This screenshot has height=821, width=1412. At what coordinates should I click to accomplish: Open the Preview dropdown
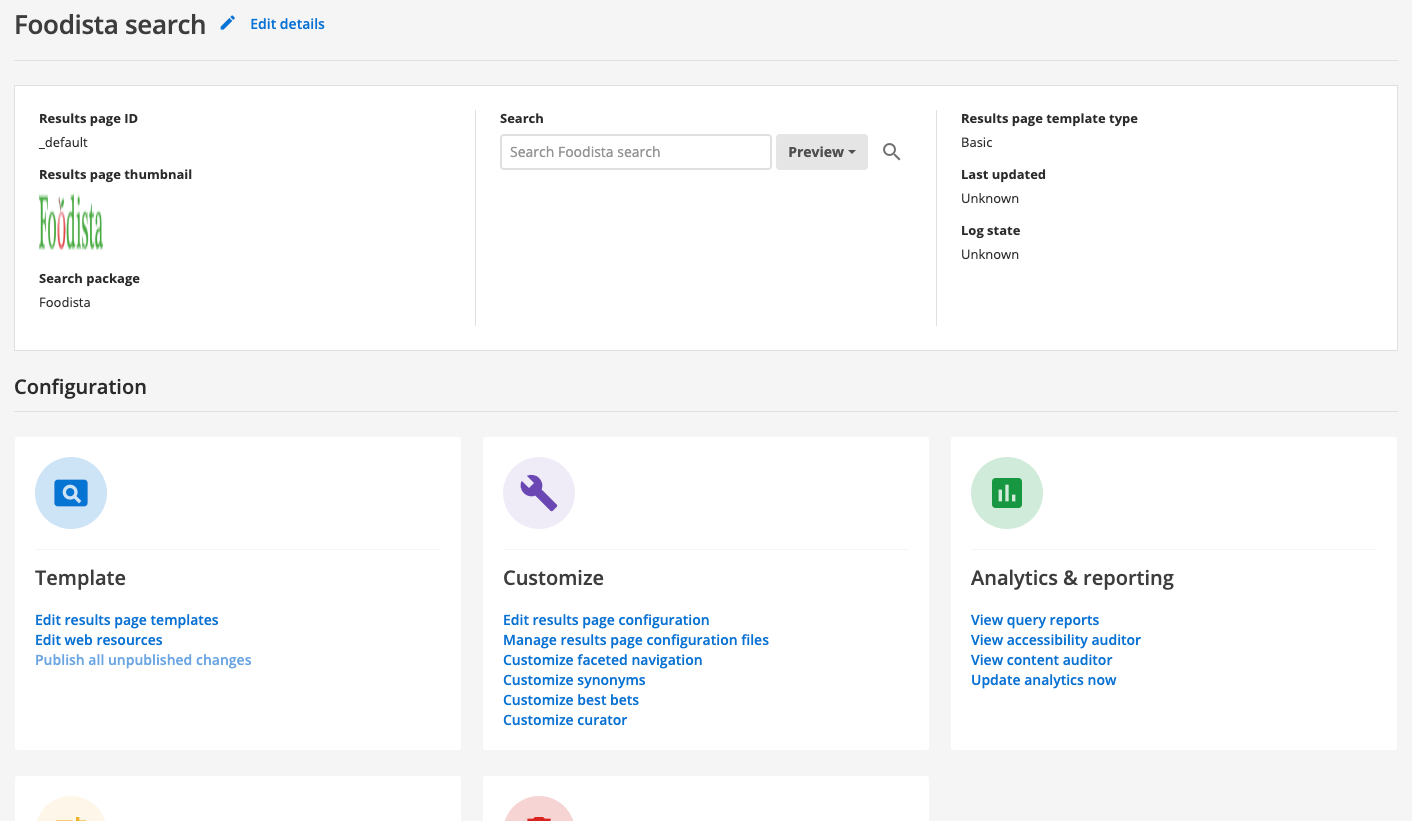click(x=821, y=152)
